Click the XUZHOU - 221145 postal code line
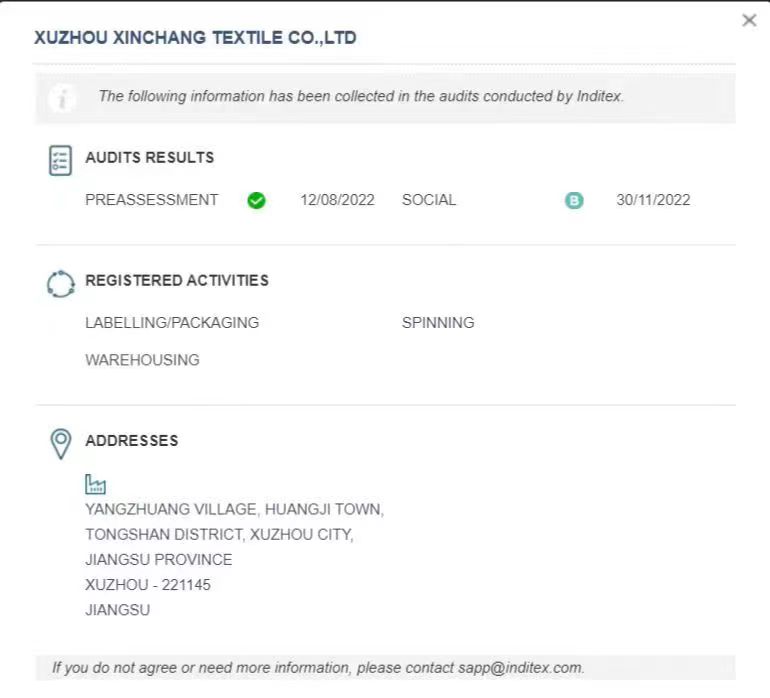 tap(148, 585)
